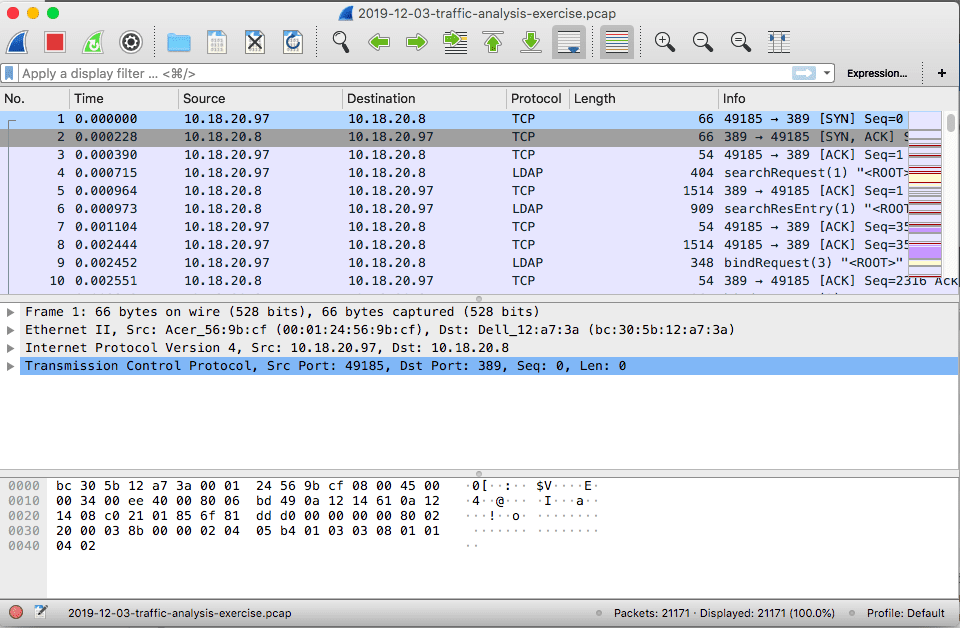Sort by Destination column header

click(424, 99)
